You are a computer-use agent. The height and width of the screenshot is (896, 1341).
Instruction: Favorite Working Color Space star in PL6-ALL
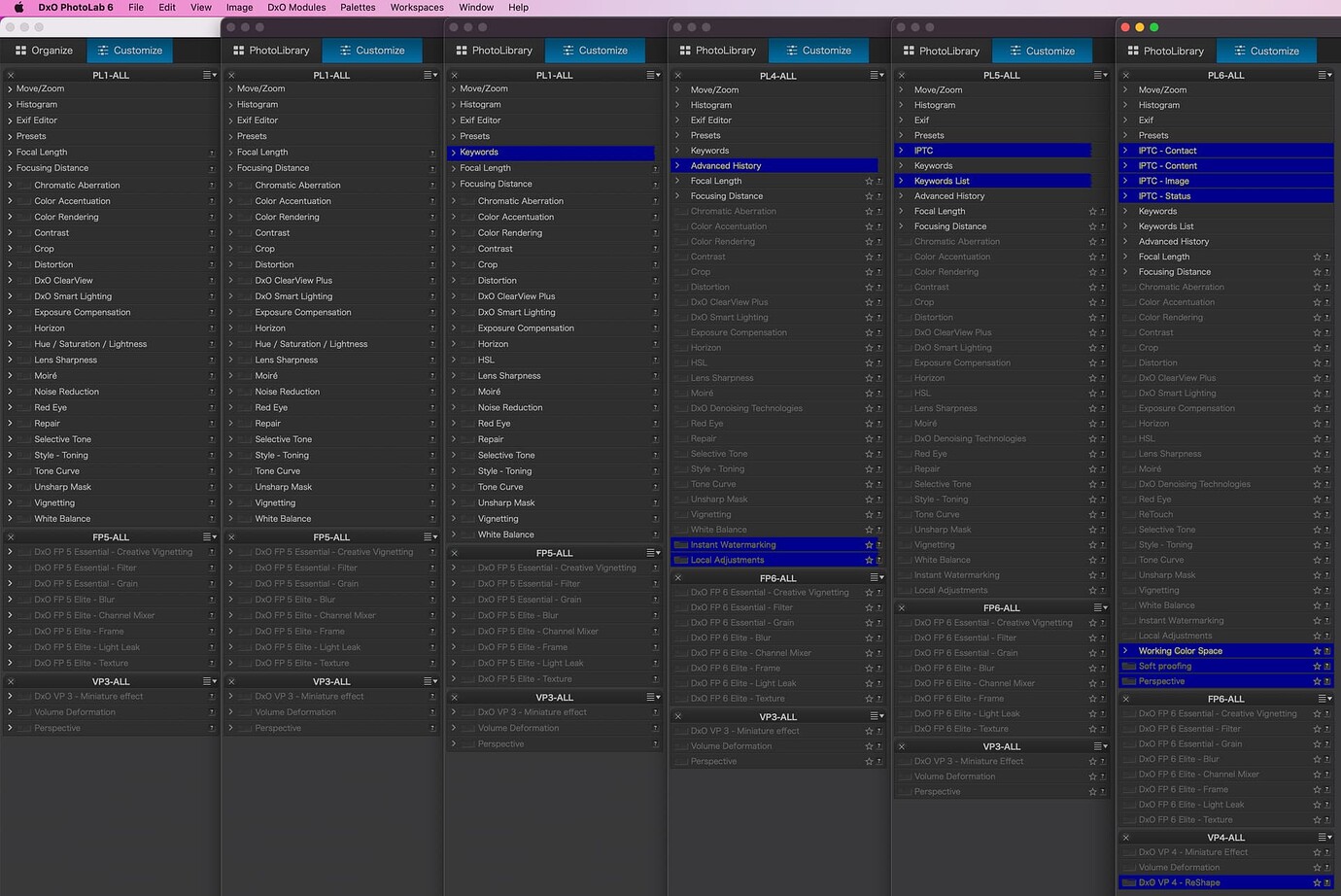point(1317,651)
